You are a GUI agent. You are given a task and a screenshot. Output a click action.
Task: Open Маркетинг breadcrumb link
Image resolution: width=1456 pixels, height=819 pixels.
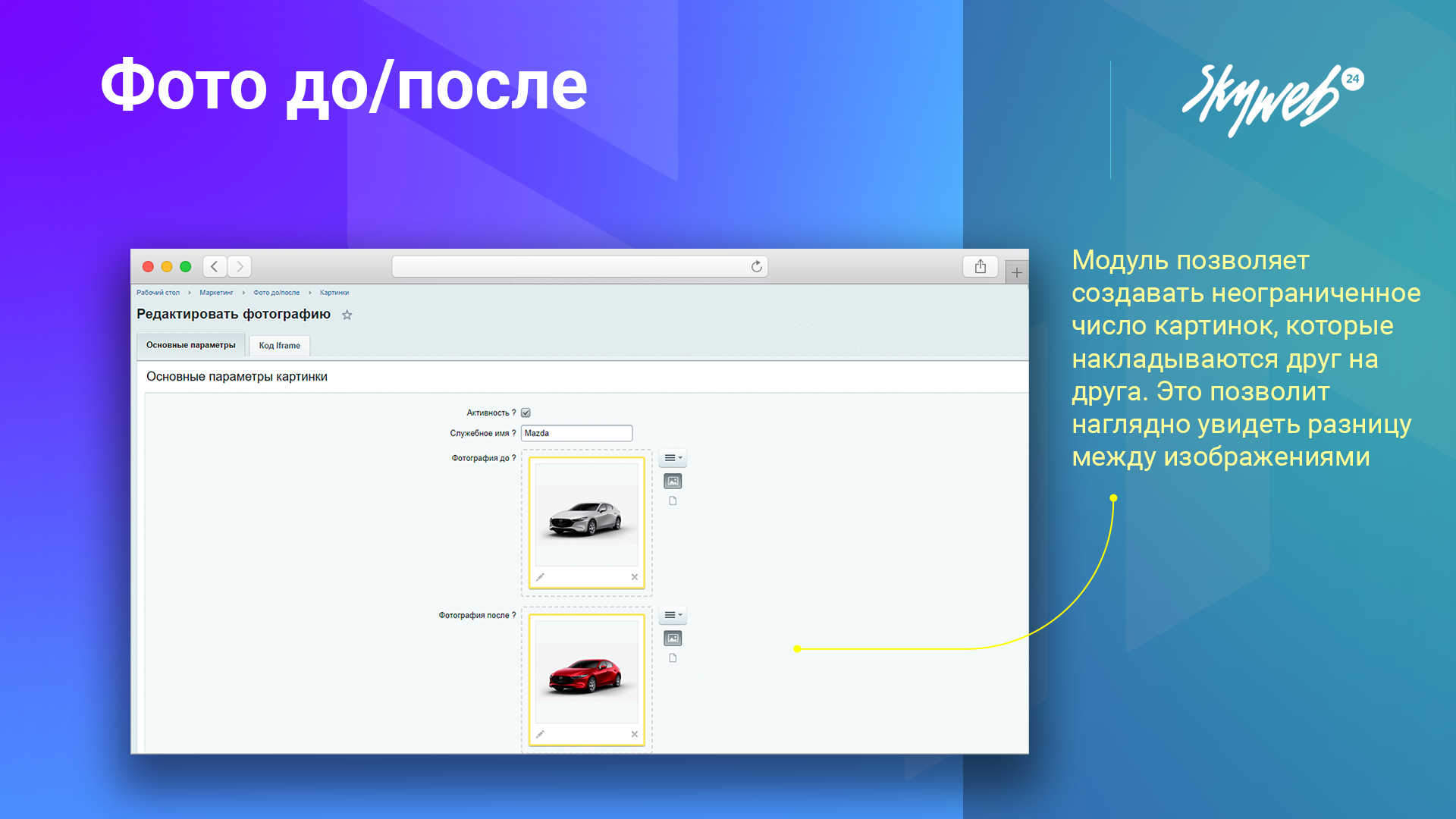coord(216,293)
